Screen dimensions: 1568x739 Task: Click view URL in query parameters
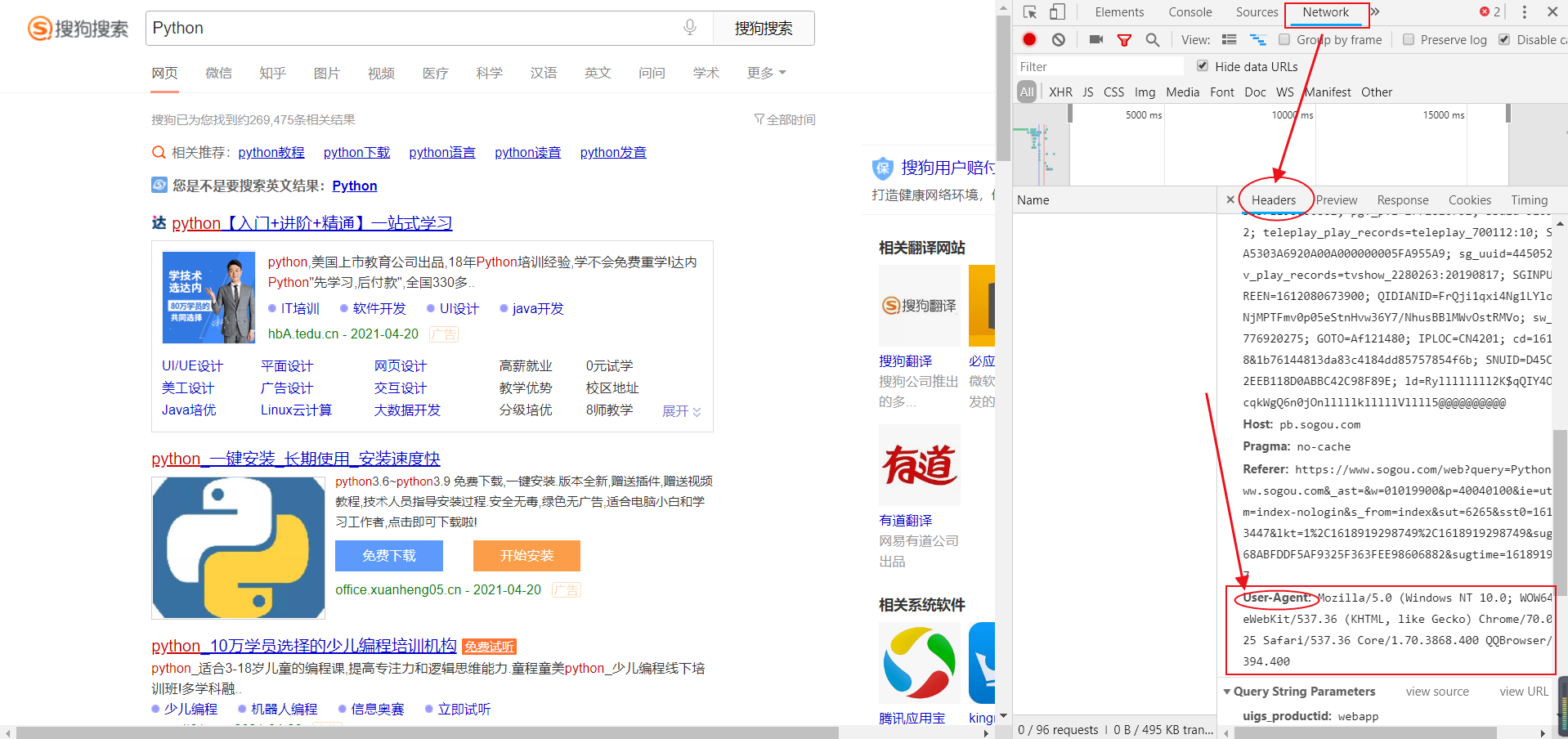click(1524, 692)
